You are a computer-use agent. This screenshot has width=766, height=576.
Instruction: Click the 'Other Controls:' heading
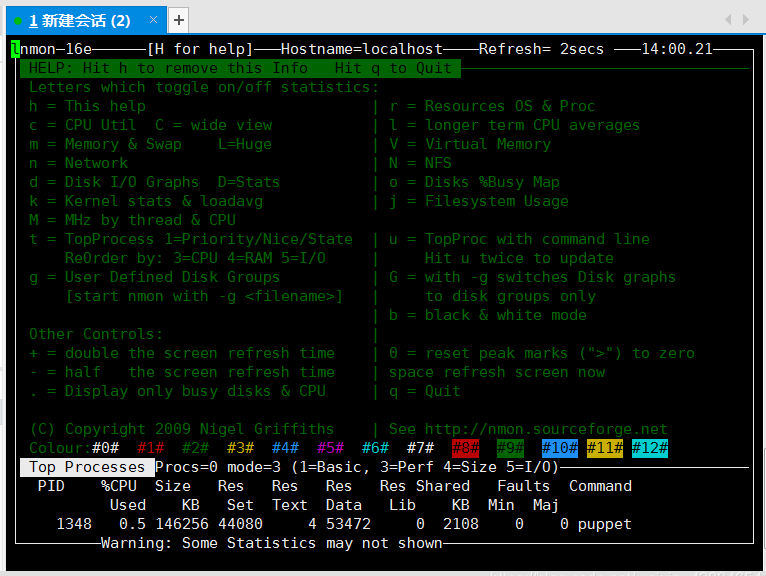click(x=96, y=334)
